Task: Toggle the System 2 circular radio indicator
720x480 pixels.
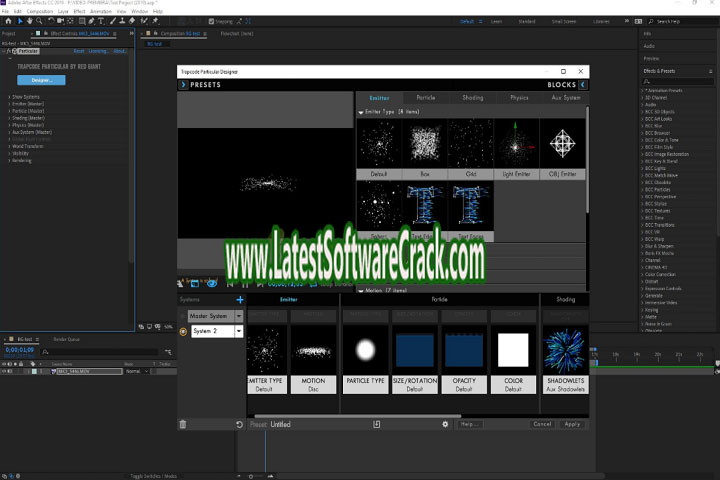Action: click(x=183, y=332)
